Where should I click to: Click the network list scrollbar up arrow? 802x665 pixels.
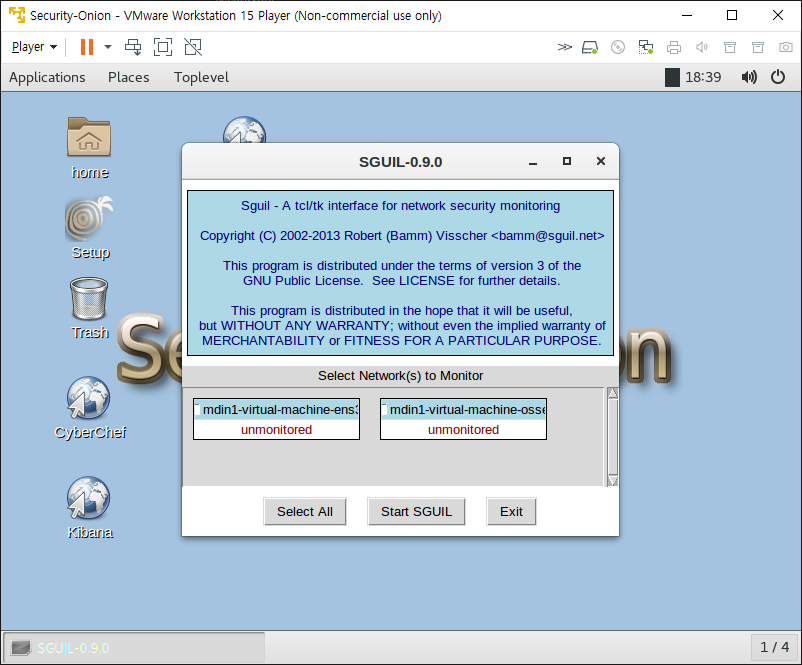click(612, 393)
